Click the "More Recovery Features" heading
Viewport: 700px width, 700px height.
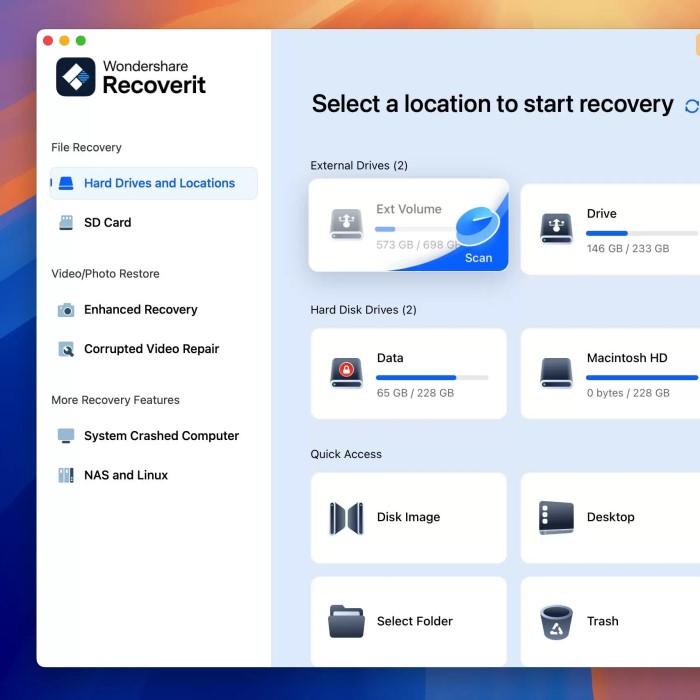coord(115,400)
